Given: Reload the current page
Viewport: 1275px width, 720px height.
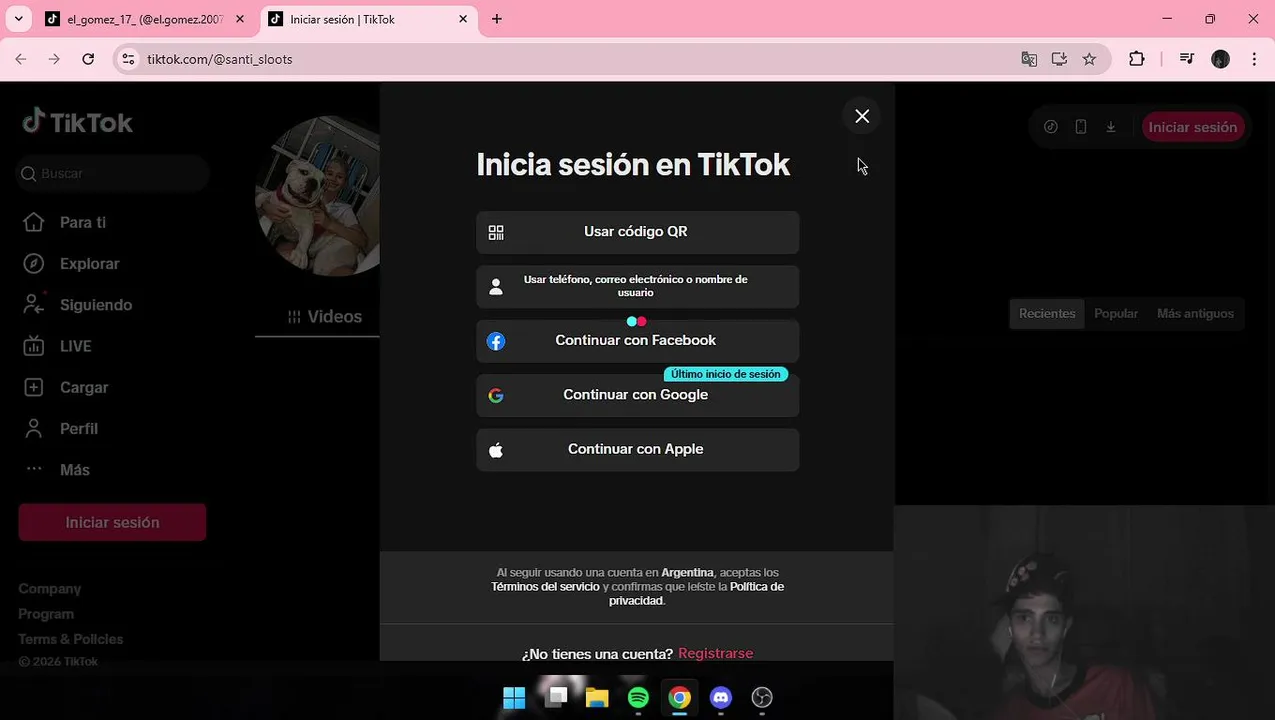Looking at the screenshot, I should tap(88, 59).
